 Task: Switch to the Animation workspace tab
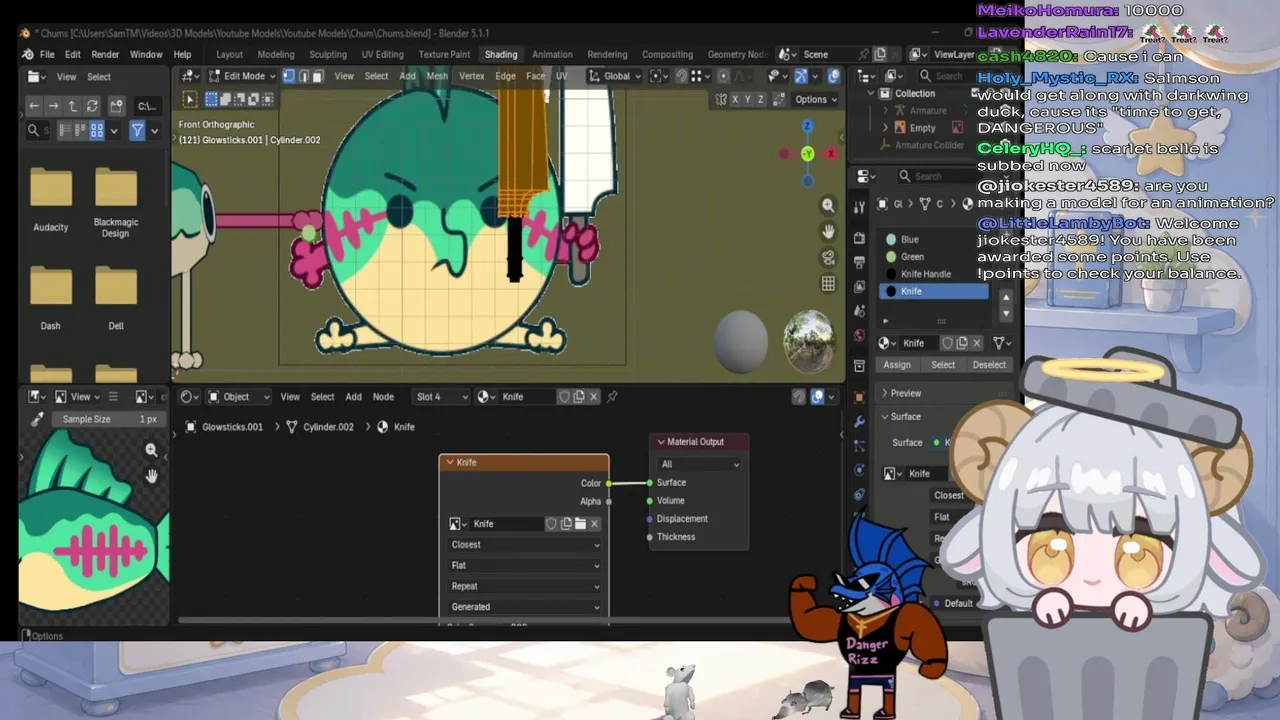pos(552,54)
